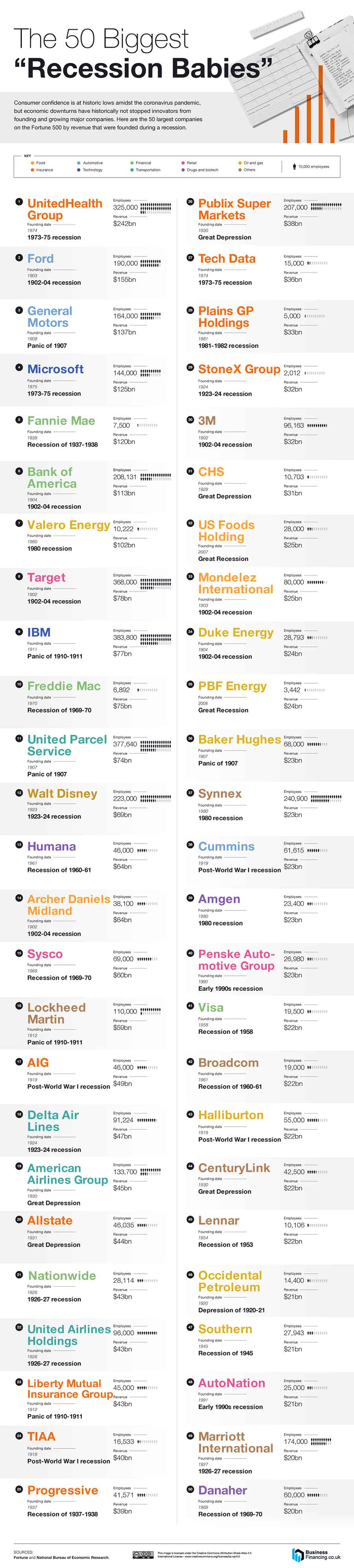Click the Walt Disney company title
The height and width of the screenshot is (1568, 354).
click(x=62, y=794)
